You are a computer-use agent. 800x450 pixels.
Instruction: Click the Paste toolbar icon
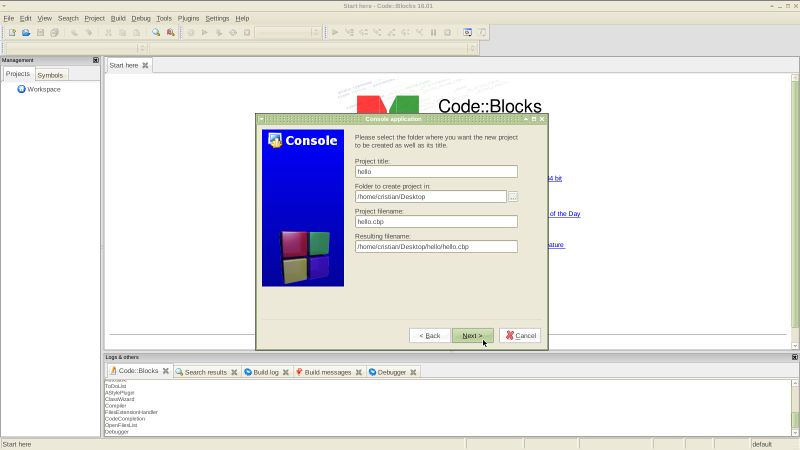click(x=137, y=32)
